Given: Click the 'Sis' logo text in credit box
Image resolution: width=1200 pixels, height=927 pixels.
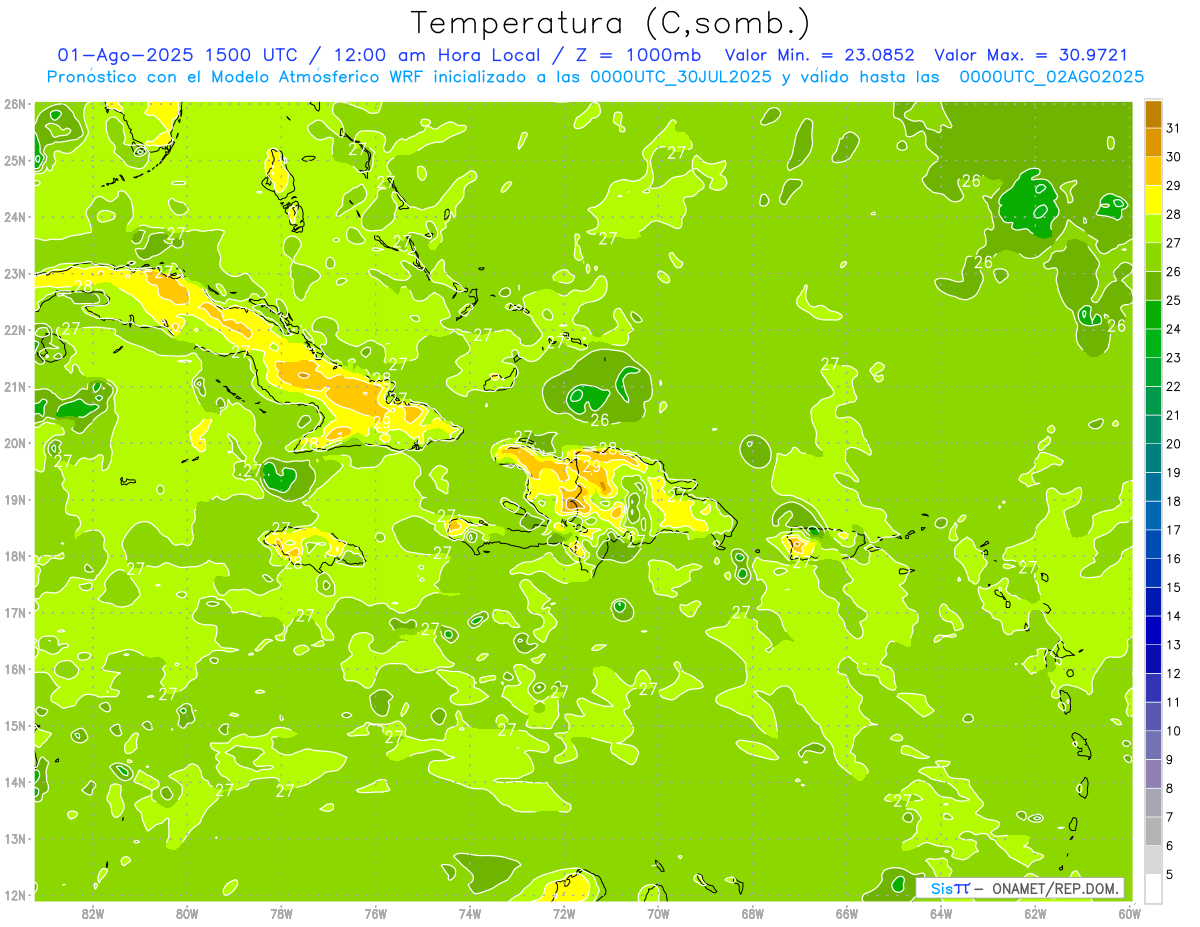Looking at the screenshot, I should coord(942,888).
